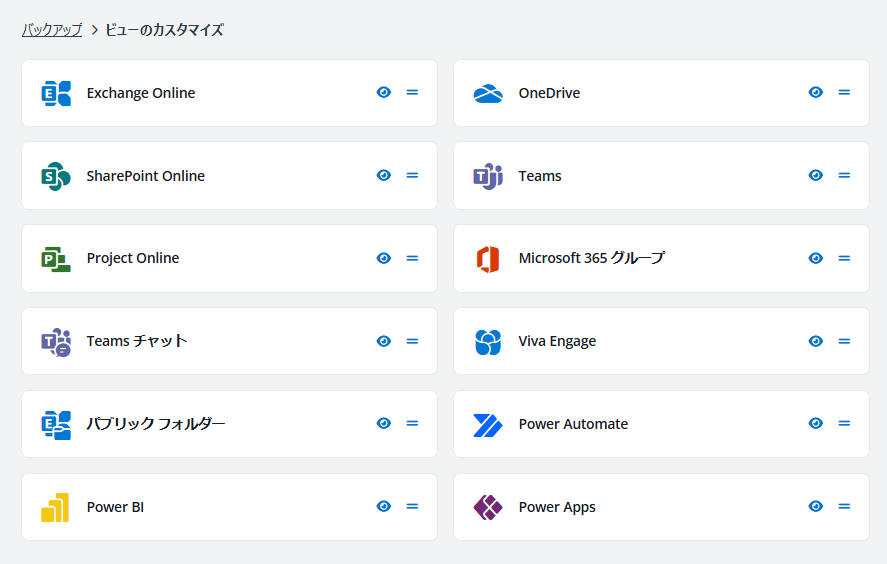Click the パブリック フォルダー reorder handle

pyautogui.click(x=412, y=423)
